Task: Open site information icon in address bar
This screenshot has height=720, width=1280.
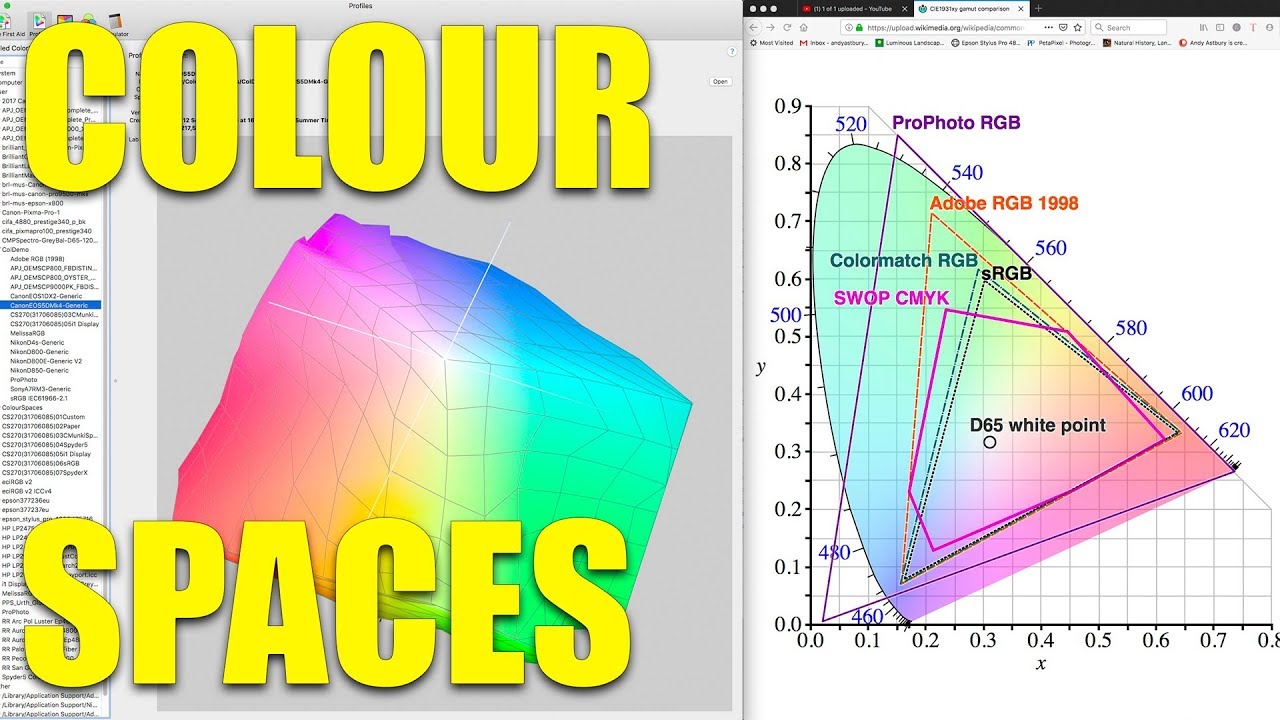Action: [849, 28]
